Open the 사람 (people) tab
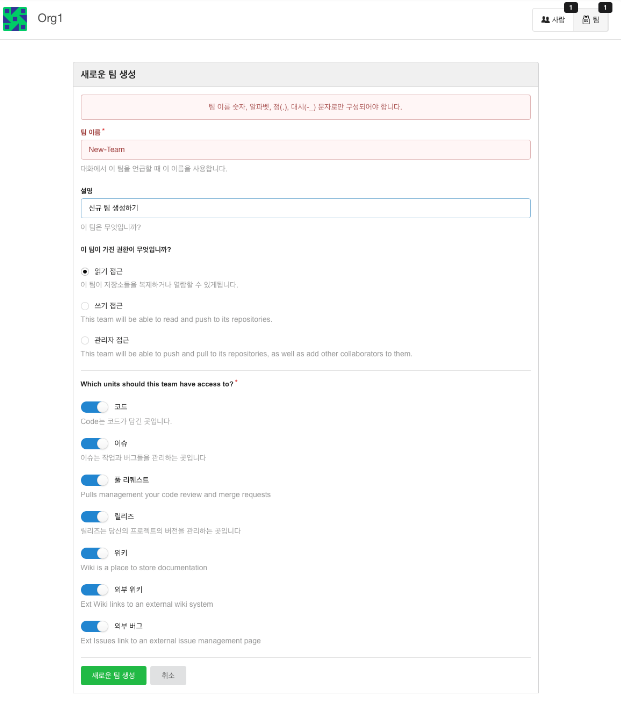This screenshot has width=621, height=702. click(553, 20)
